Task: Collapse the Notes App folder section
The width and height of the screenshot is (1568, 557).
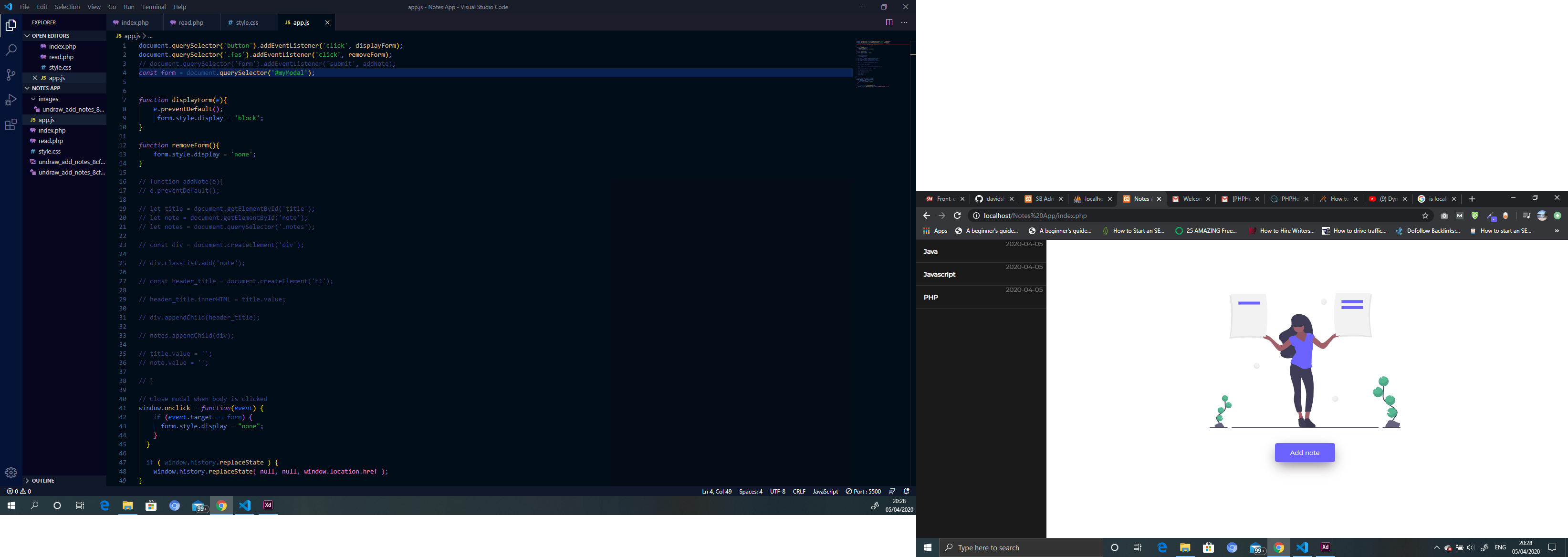Action: pos(65,88)
